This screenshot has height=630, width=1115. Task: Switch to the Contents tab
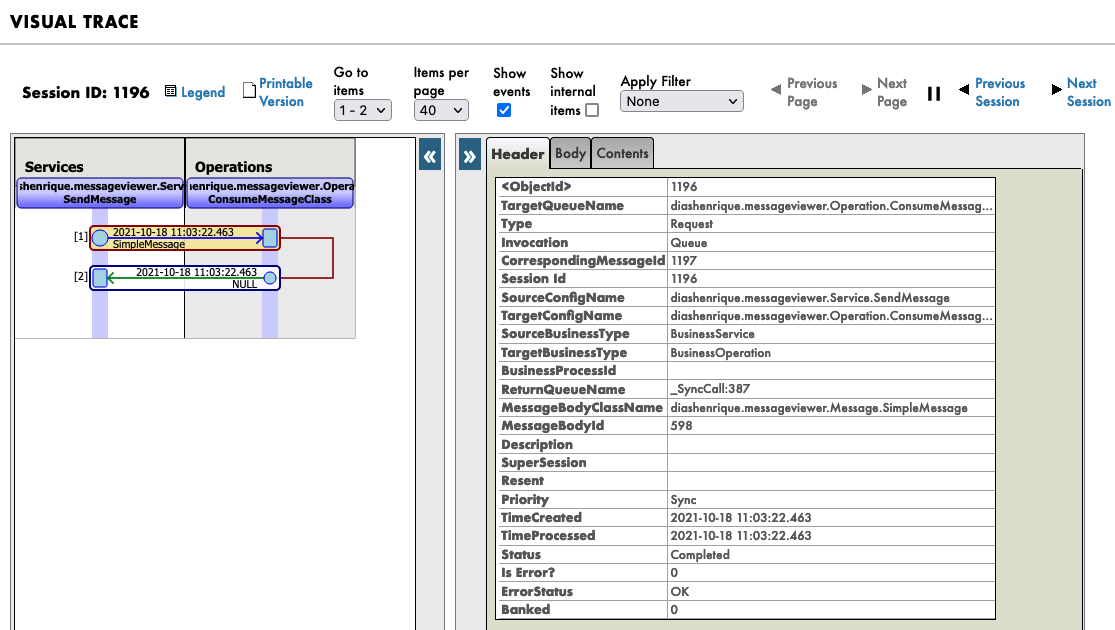622,153
